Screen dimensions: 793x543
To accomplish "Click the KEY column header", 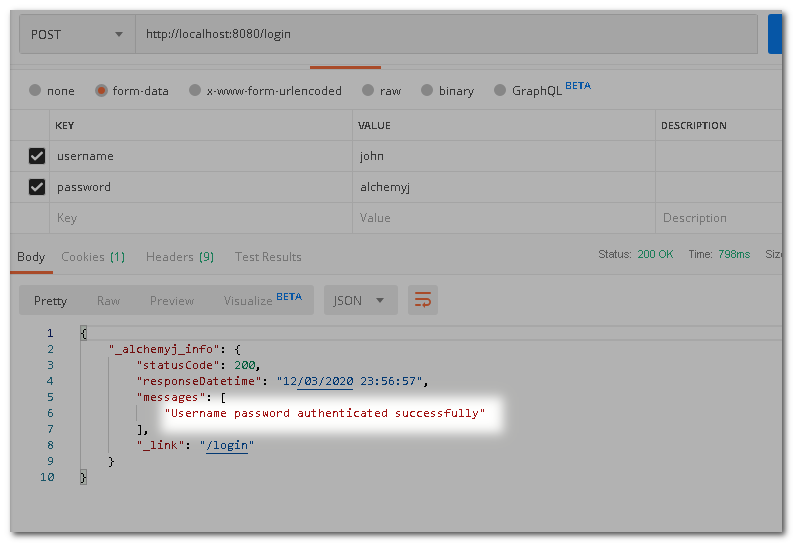I will (x=65, y=125).
